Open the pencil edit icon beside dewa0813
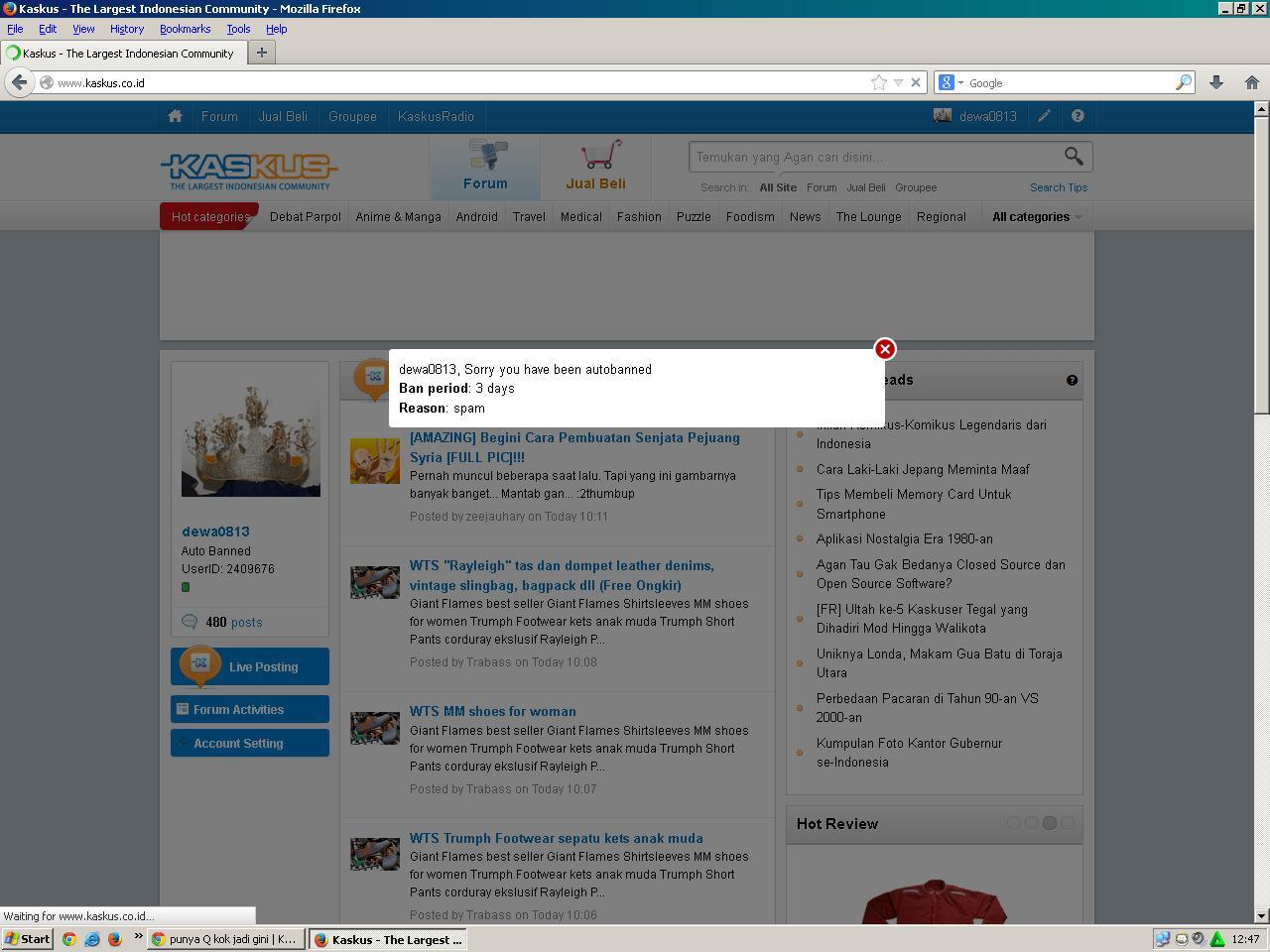Screen dimensions: 1270x952 coord(1044,116)
